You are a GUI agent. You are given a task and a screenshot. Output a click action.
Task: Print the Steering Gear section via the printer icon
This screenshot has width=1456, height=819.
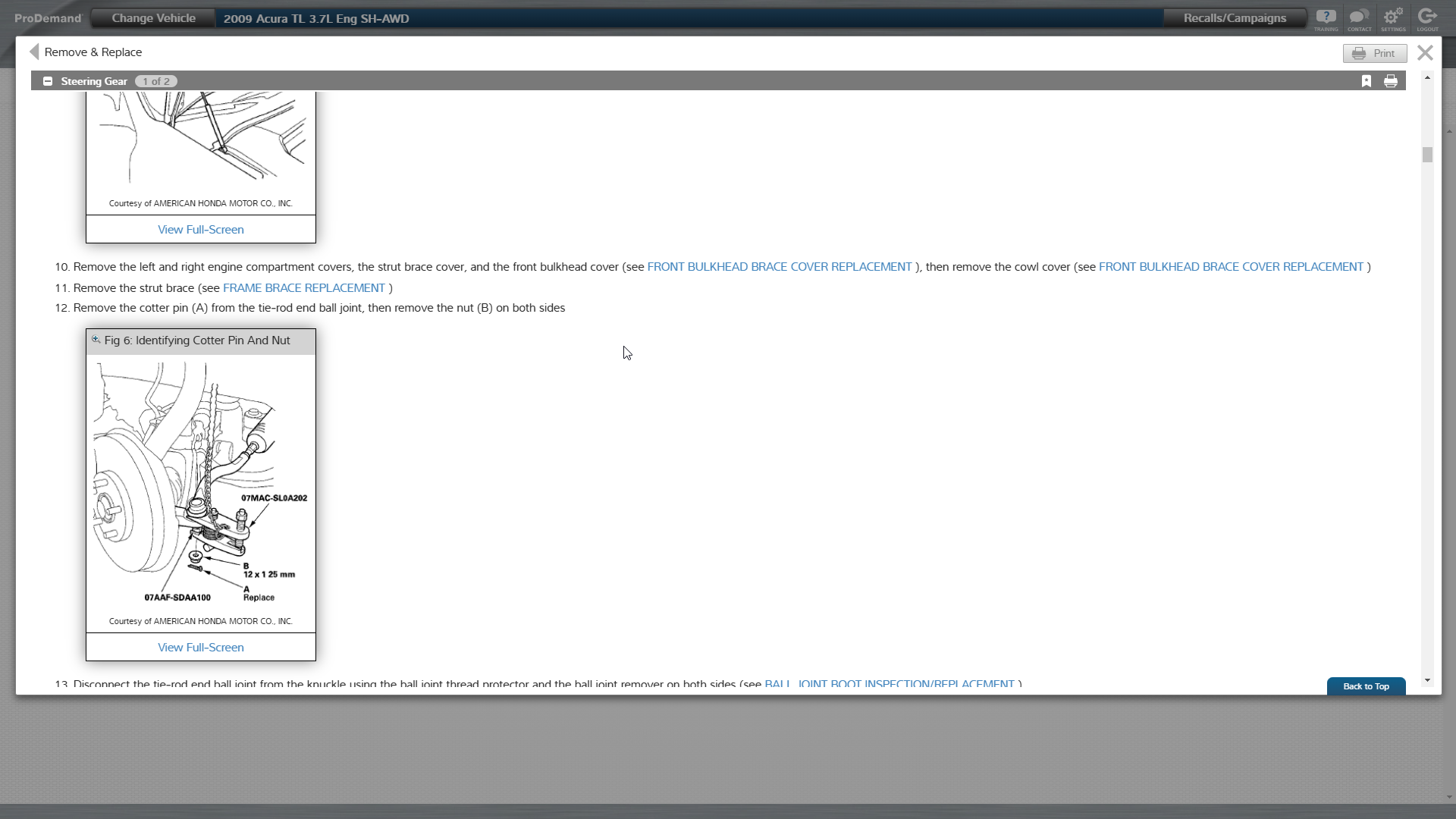[1391, 81]
